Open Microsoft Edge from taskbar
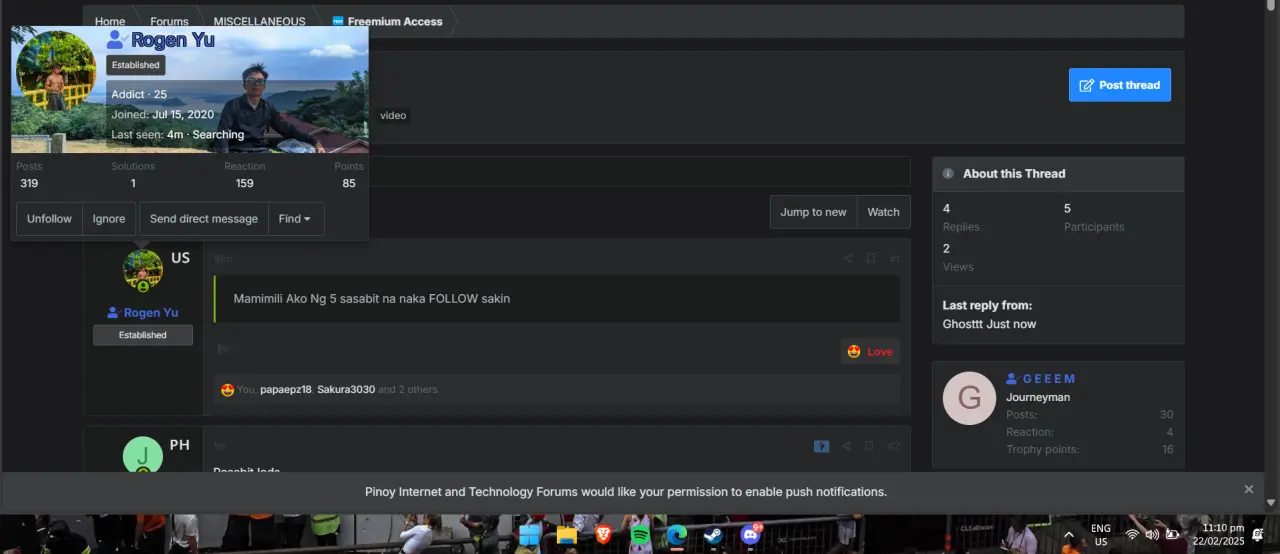Image resolution: width=1280 pixels, height=554 pixels. pyautogui.click(x=678, y=535)
